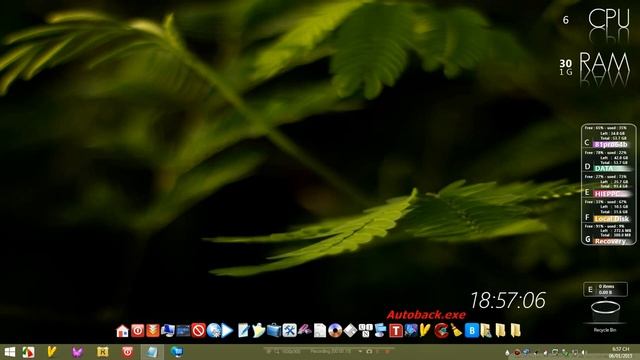Switch to the highlighted blue notepad taskbar app
640x360 pixels.
152,352
